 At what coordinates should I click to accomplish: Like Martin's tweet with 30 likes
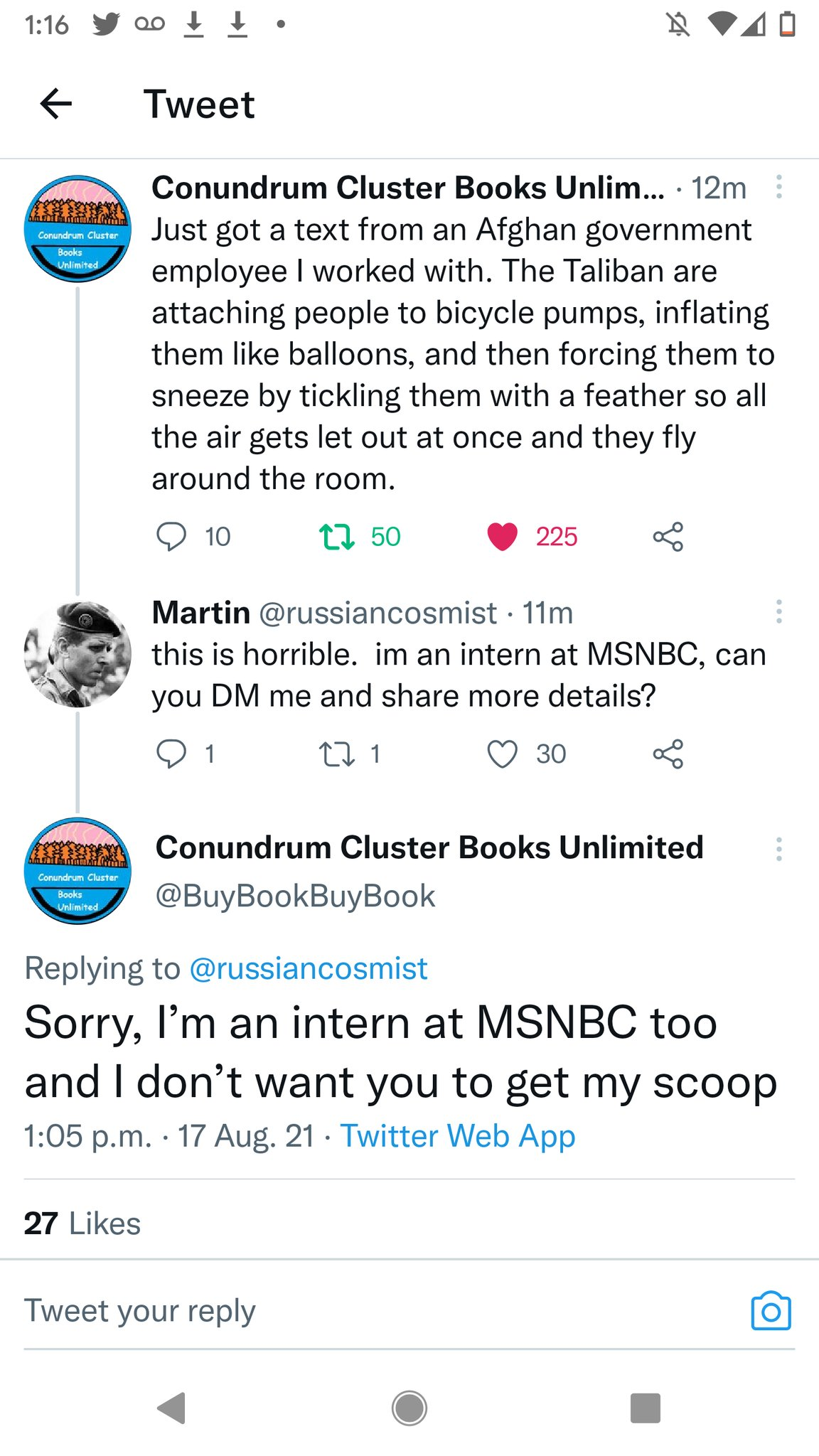(x=502, y=754)
